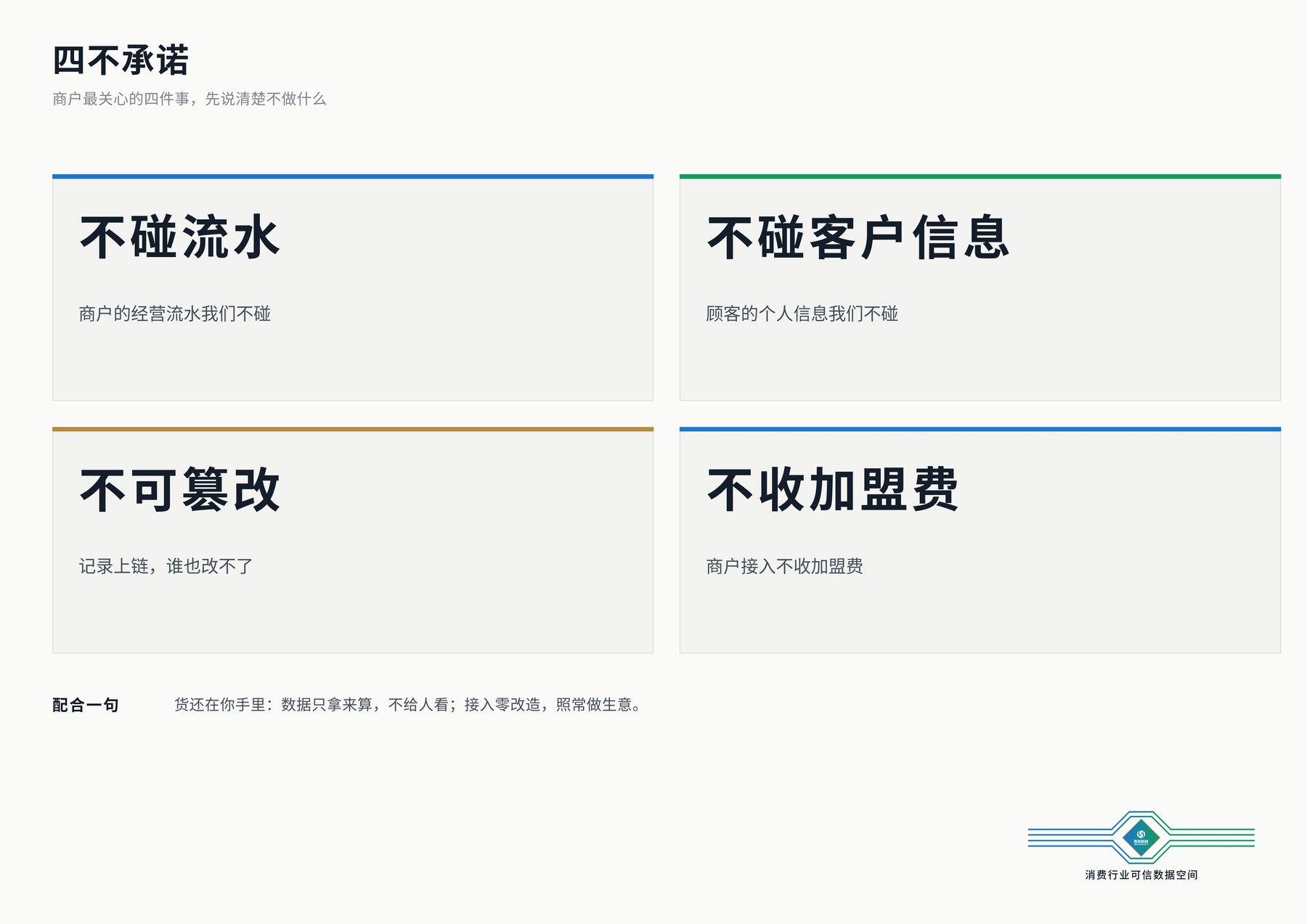The image size is (1307, 924).
Task: Click the logo caption 消费行业可信数据空间
Action: [1141, 875]
